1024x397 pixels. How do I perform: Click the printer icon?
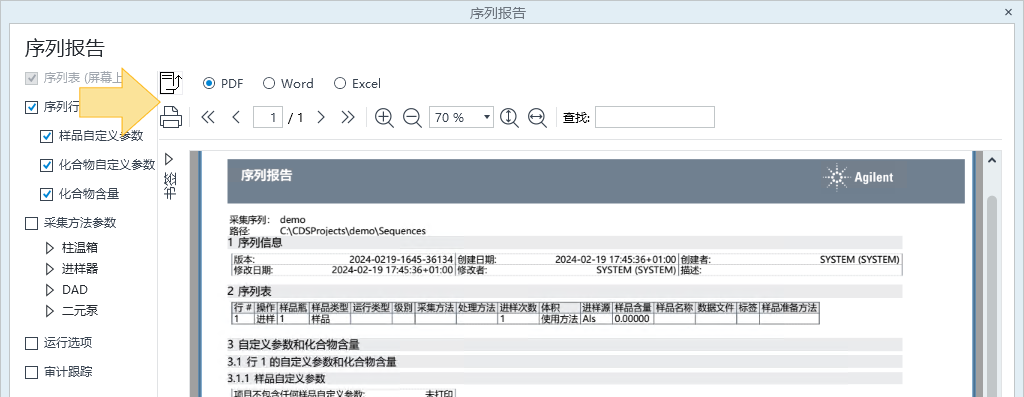[171, 117]
